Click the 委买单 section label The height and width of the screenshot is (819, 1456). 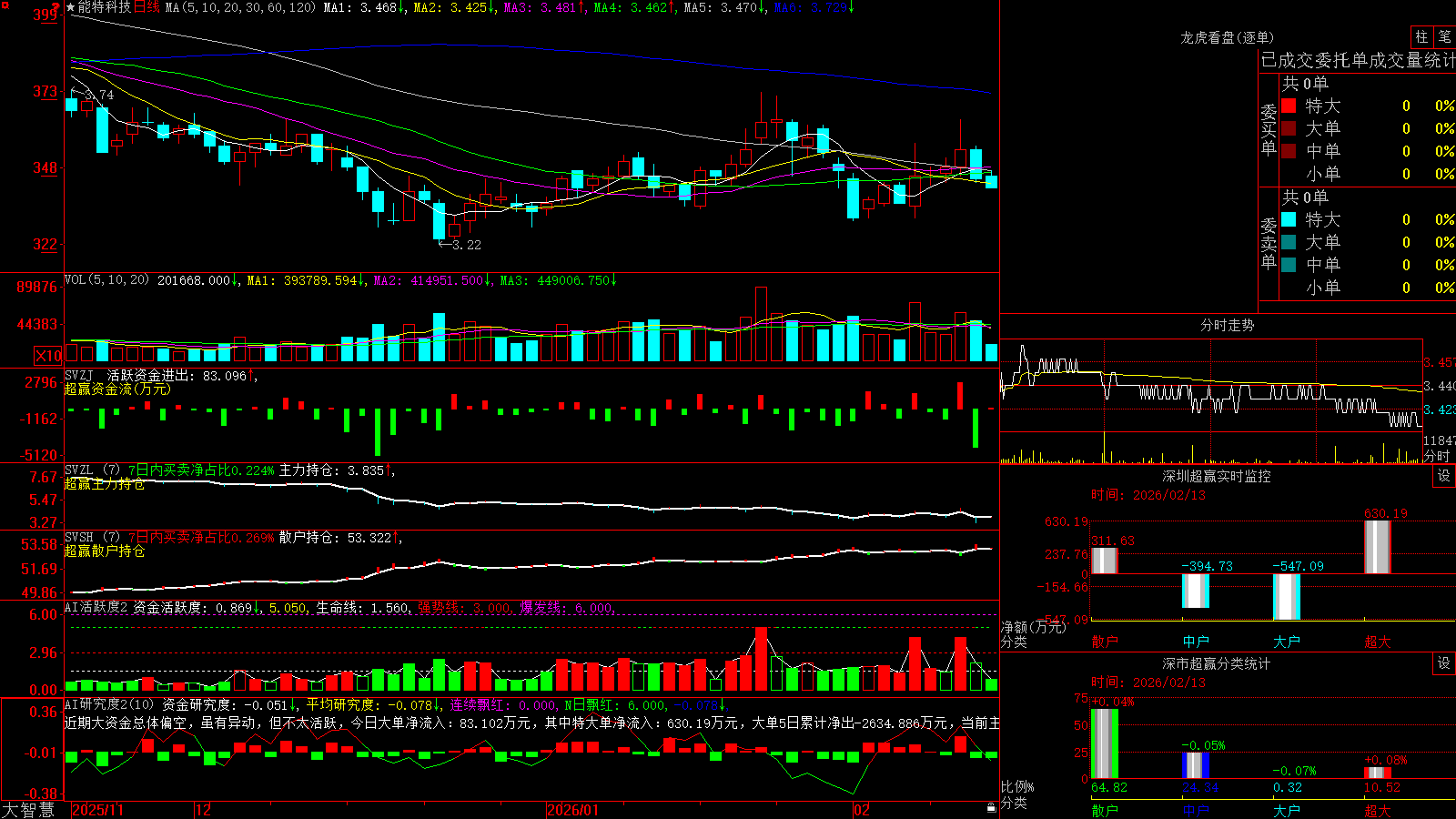(x=1269, y=130)
